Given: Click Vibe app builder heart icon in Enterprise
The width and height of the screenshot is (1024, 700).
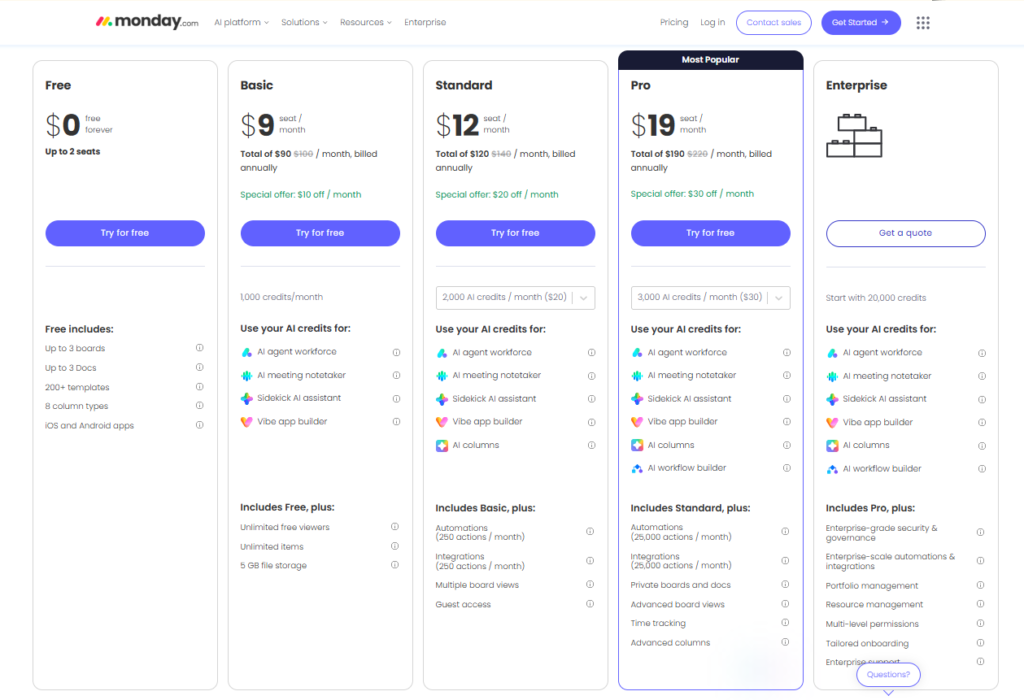Looking at the screenshot, I should click(x=832, y=422).
